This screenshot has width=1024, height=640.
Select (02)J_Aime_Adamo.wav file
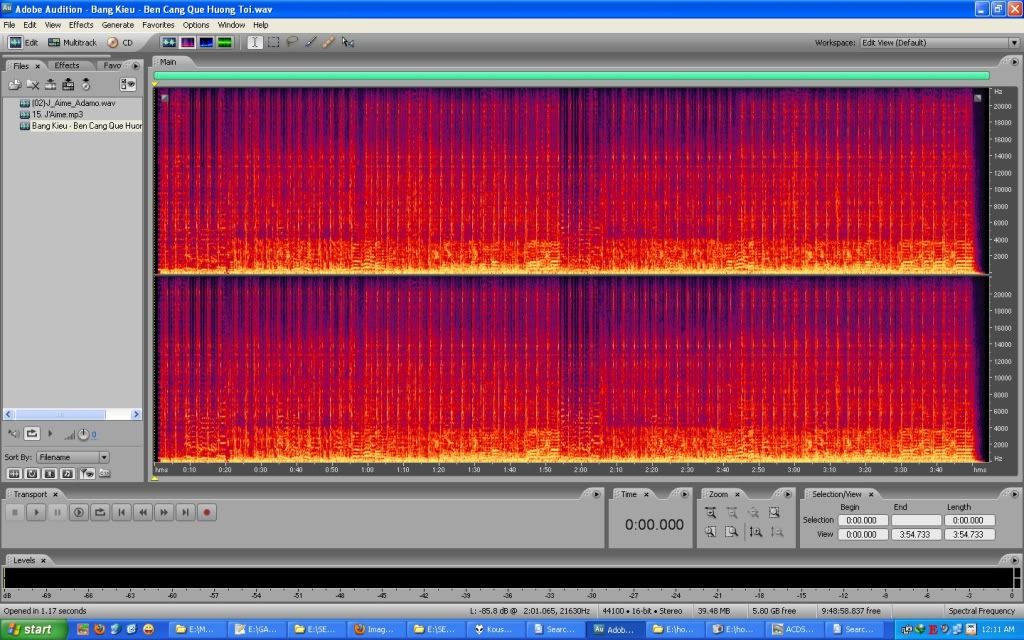[x=74, y=103]
